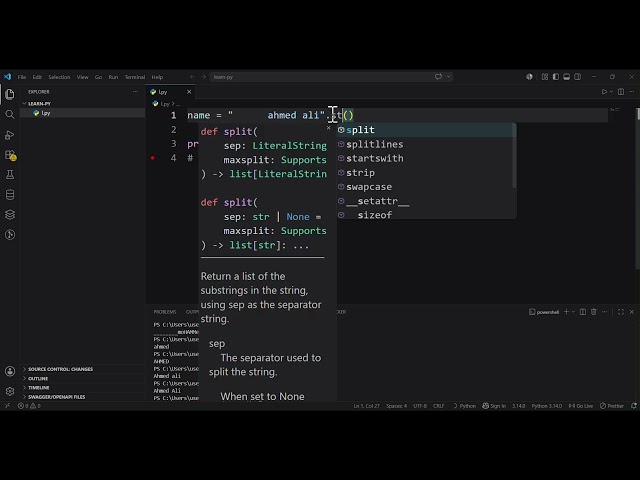Open the Help menu
640x480 pixels.
[x=157, y=77]
